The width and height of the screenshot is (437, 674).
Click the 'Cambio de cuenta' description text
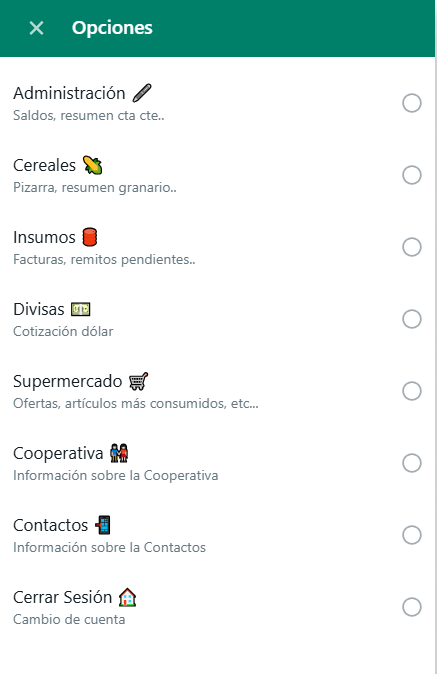pyautogui.click(x=69, y=619)
